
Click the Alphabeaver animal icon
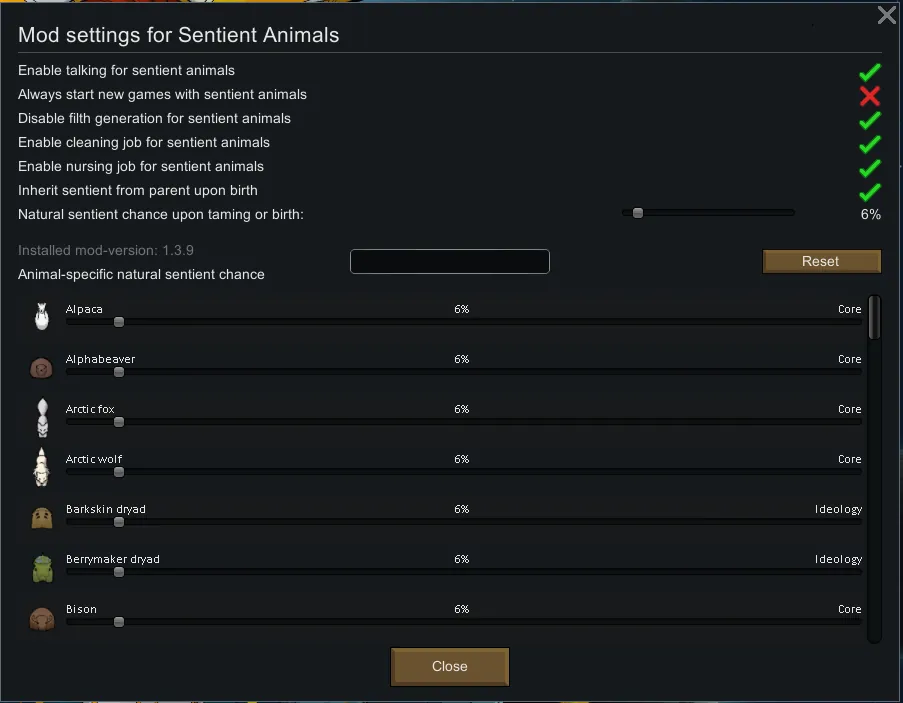41,368
